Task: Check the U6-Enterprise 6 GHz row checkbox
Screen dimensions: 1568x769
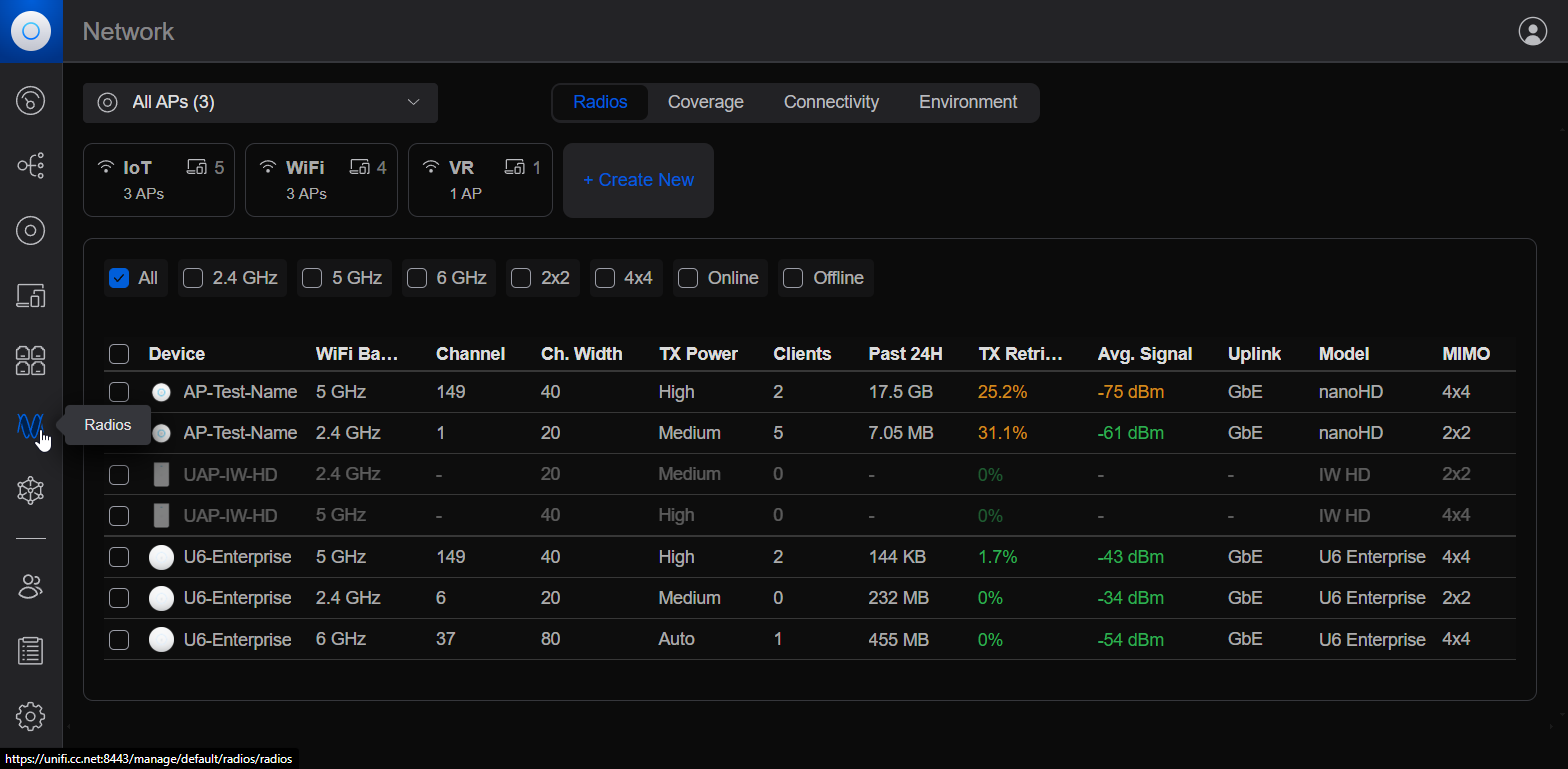Action: tap(119, 640)
